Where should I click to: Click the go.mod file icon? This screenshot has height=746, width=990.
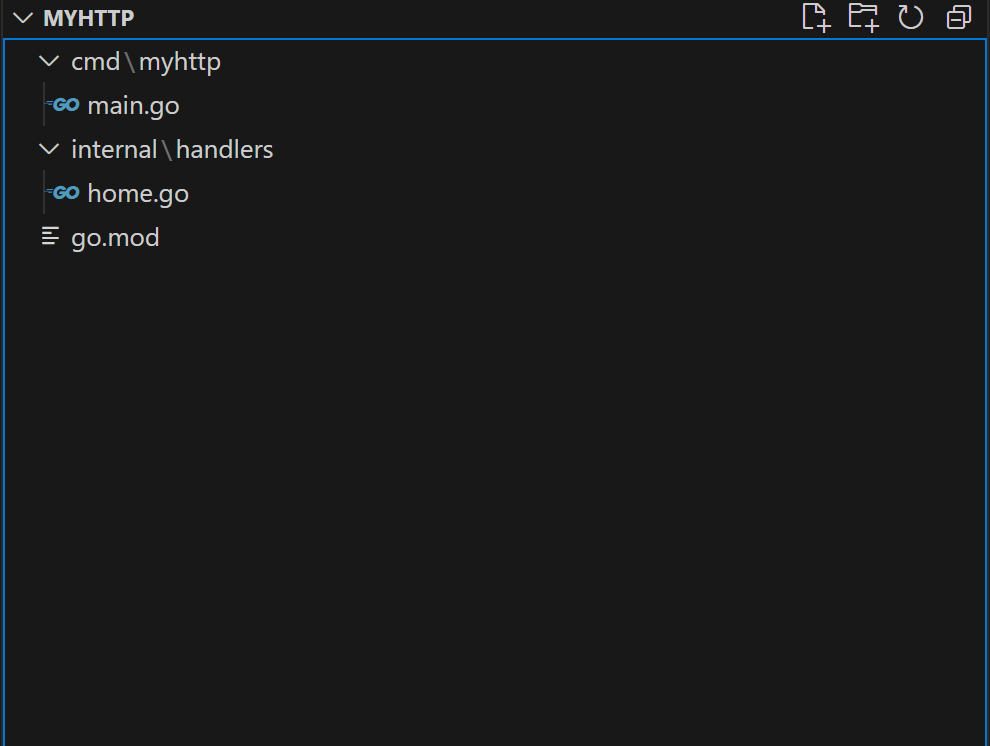pyautogui.click(x=49, y=237)
